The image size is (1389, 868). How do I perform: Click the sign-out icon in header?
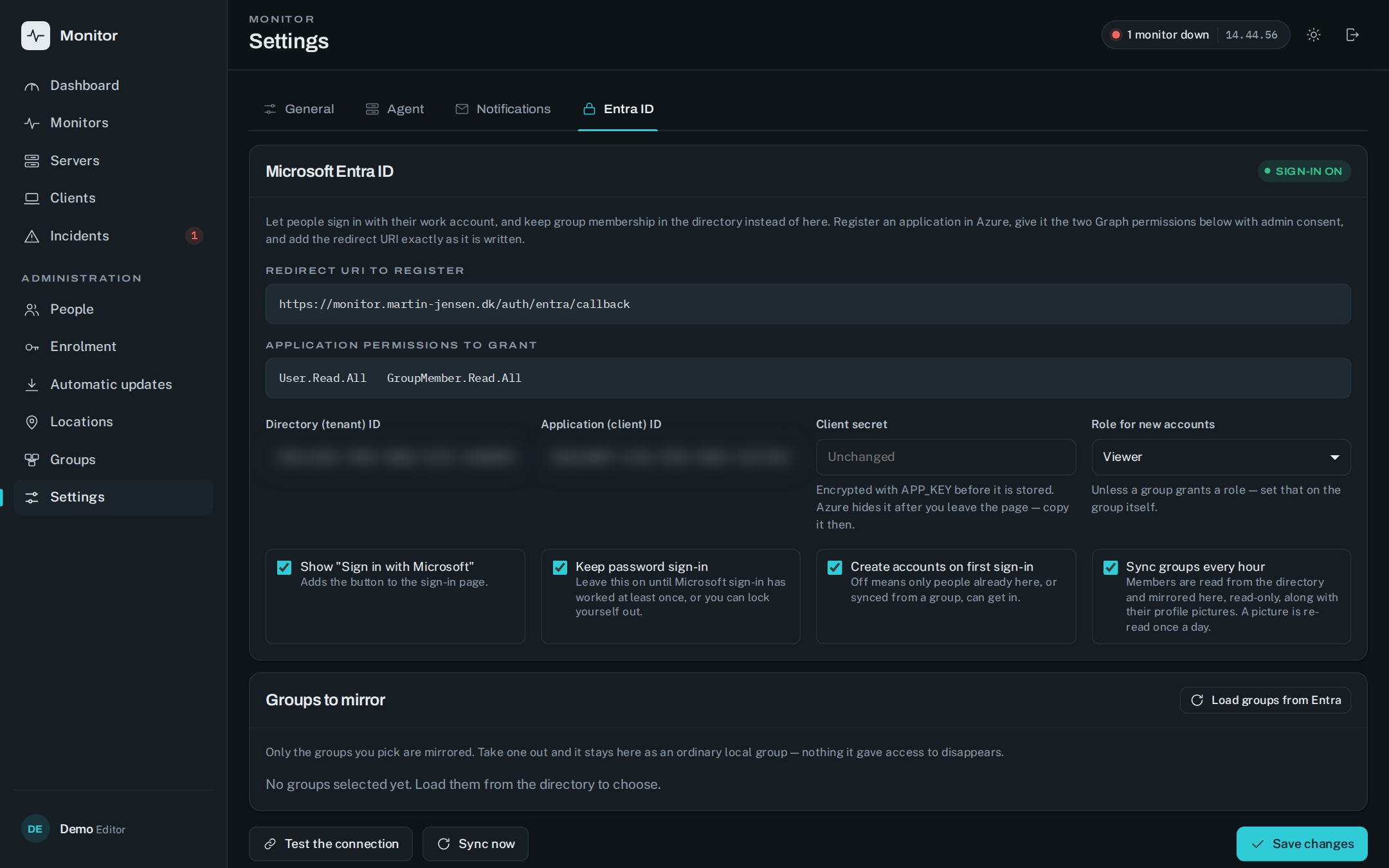coord(1352,35)
